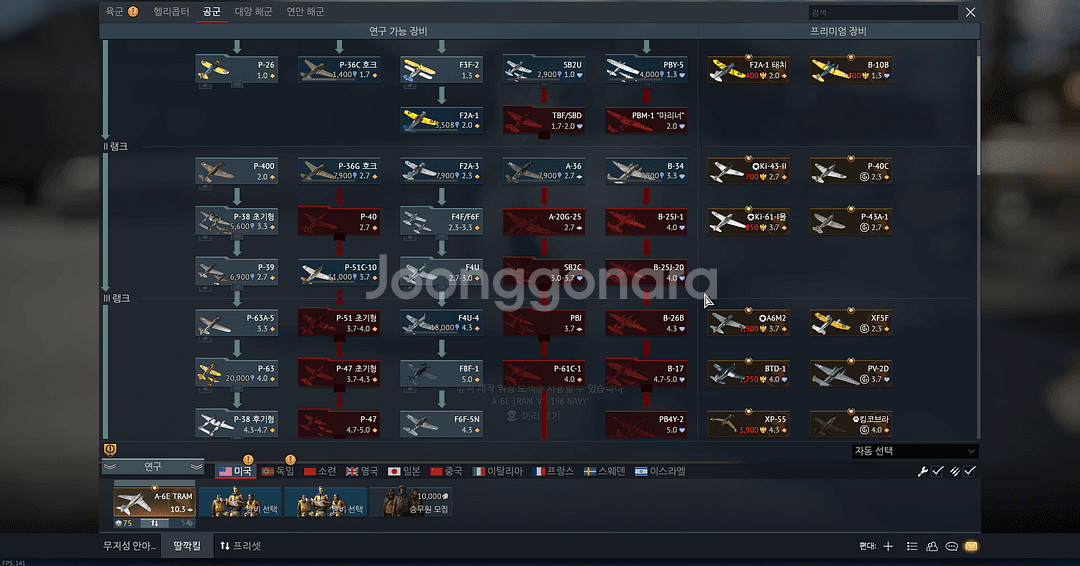
Task: Toggle the auto-refill checkbox beside ammo icon
Action: (x=970, y=471)
